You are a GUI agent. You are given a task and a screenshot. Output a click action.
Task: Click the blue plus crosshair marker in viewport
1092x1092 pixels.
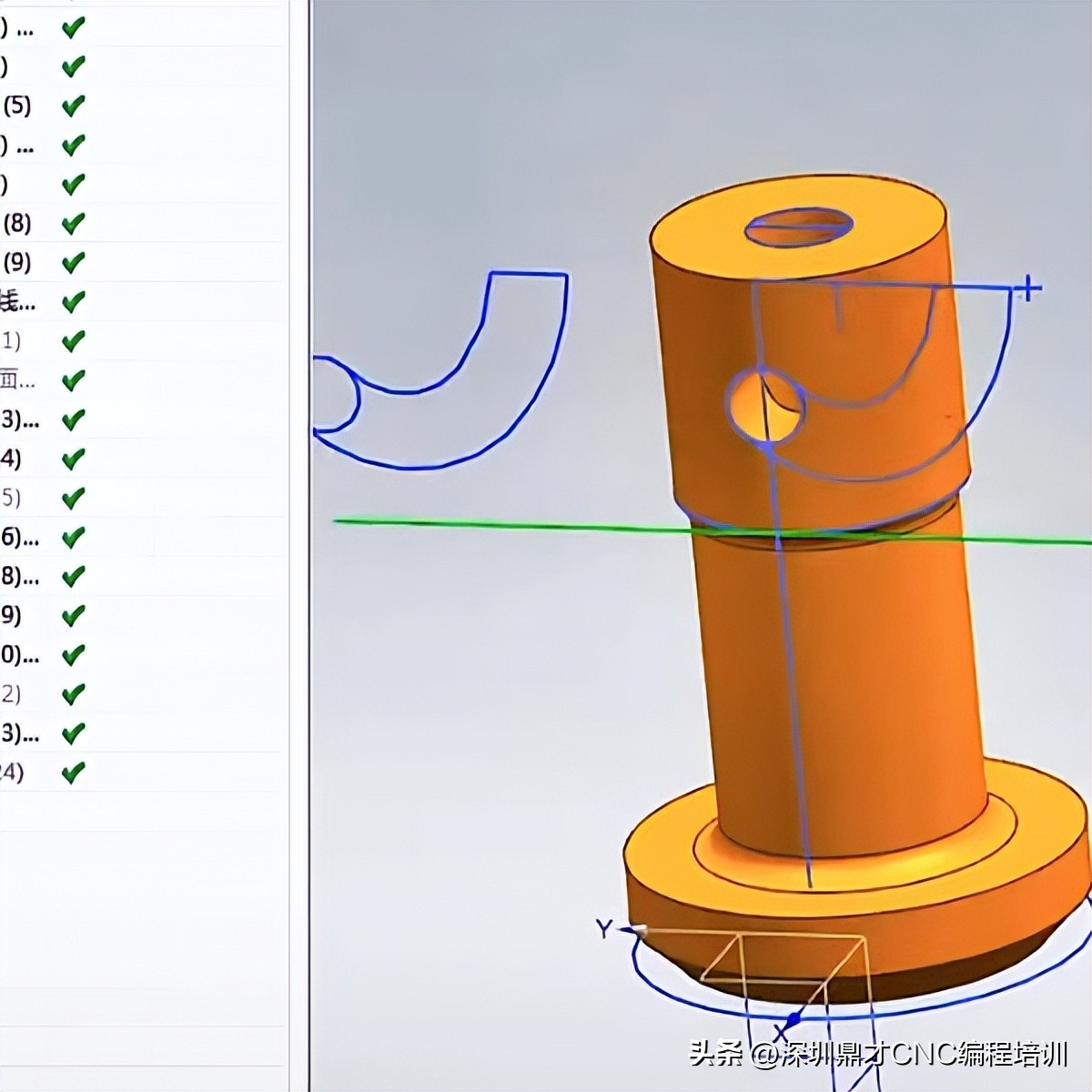[x=1028, y=289]
